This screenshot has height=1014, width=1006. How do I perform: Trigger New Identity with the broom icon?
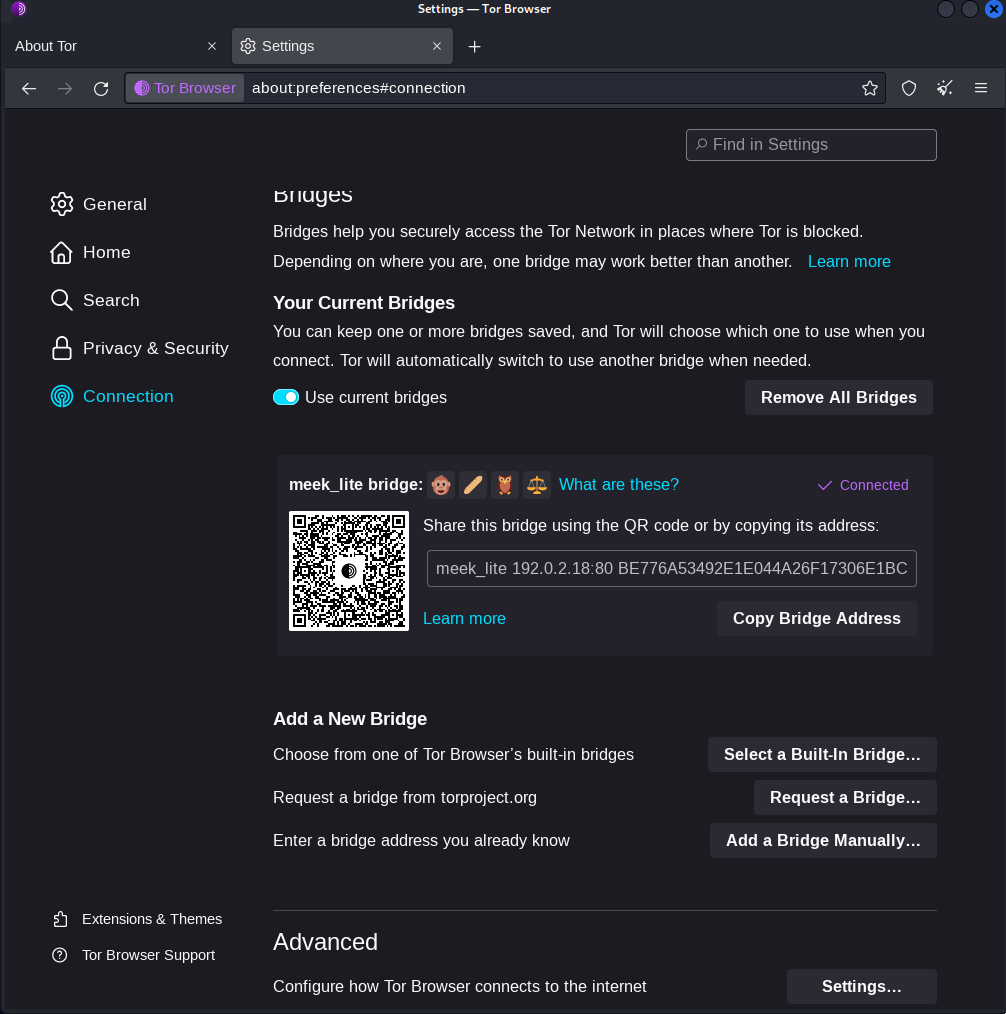(x=944, y=88)
